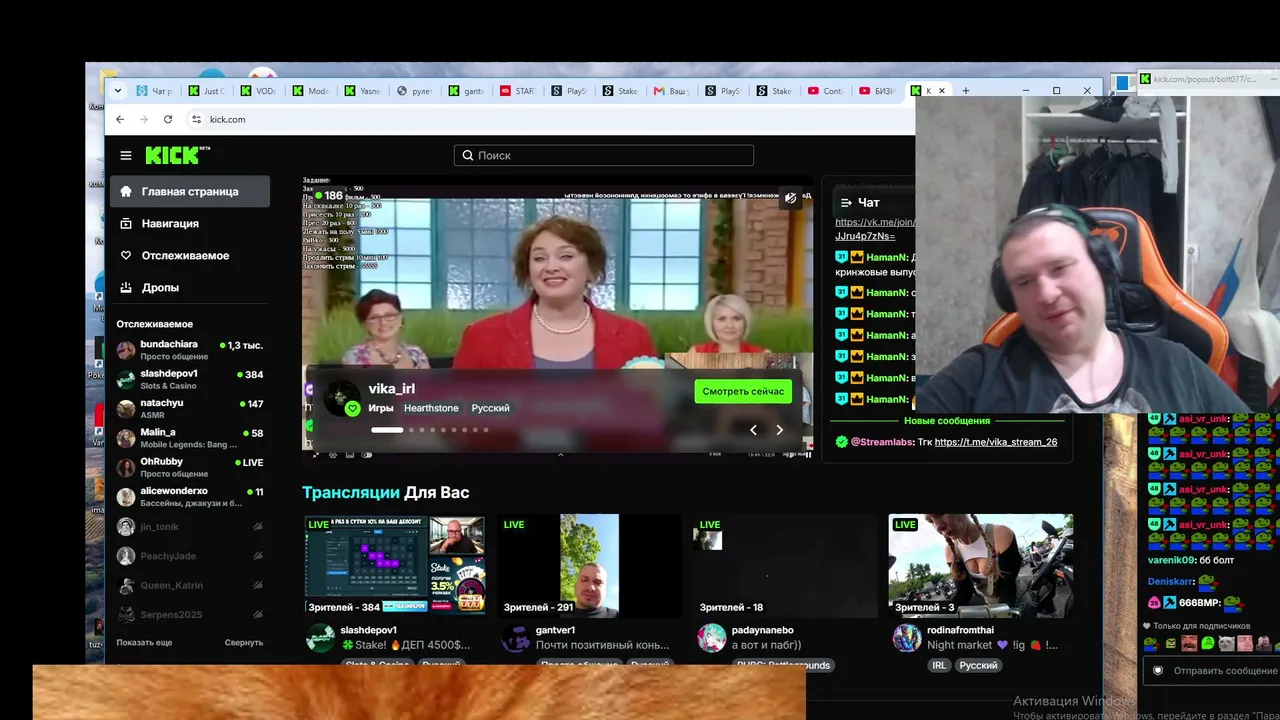Open Malin_a followed channel
The width and height of the screenshot is (1280, 720).
pos(189,438)
